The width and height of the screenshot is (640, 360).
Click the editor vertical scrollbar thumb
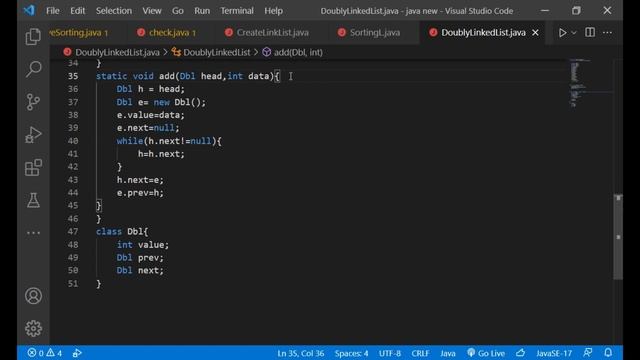click(x=618, y=237)
